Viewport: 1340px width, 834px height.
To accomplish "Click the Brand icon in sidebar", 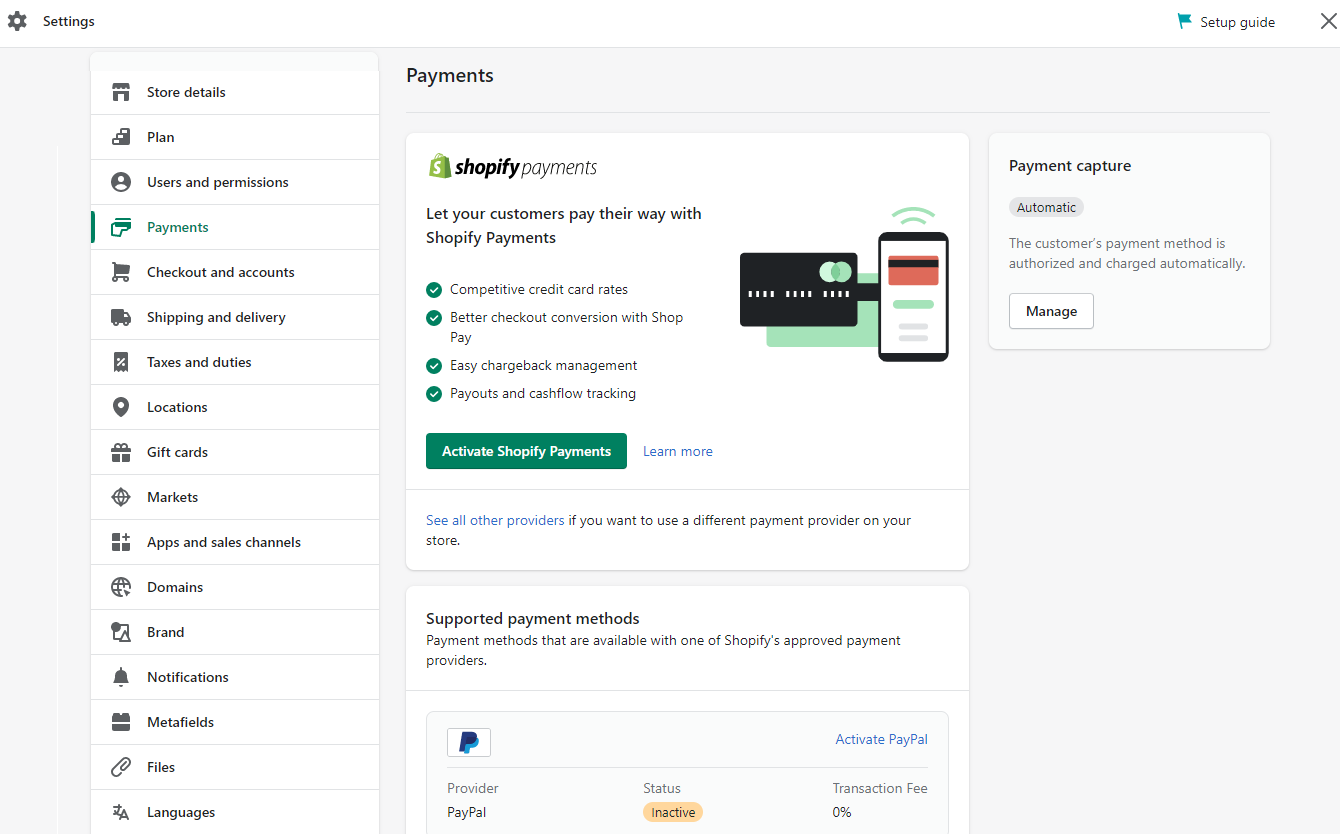I will [x=121, y=632].
